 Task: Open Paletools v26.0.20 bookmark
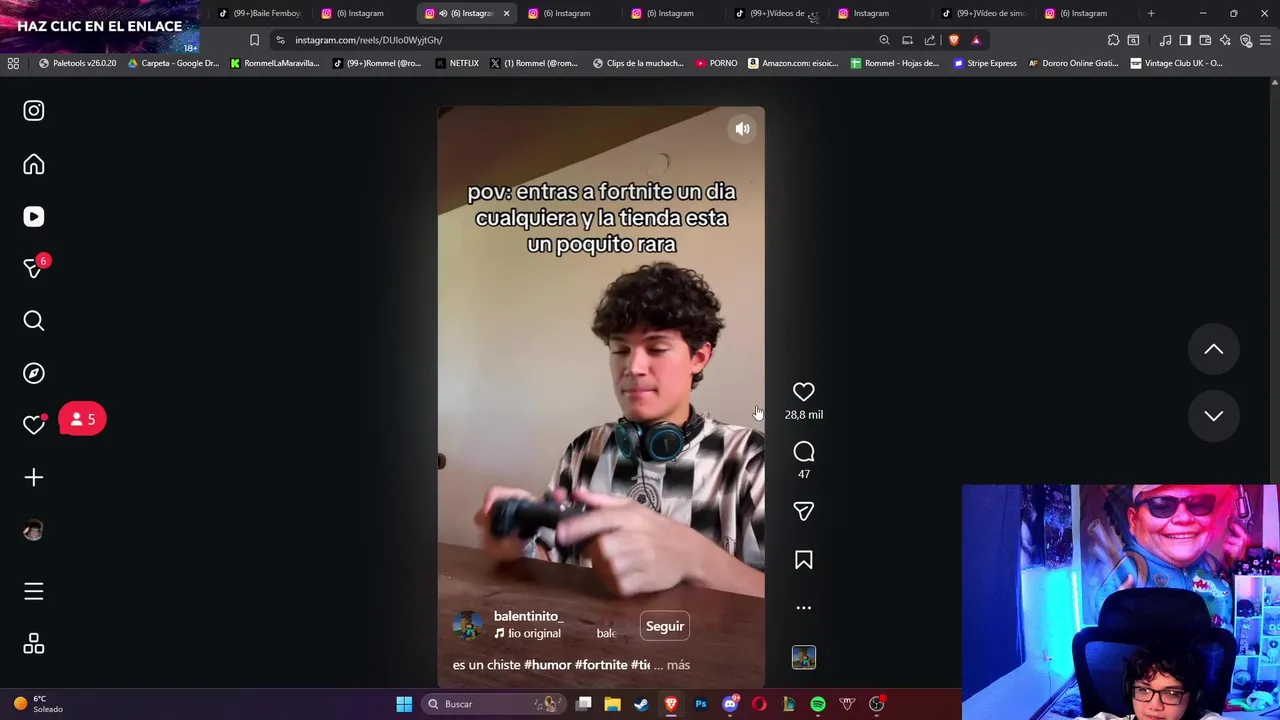(x=77, y=63)
